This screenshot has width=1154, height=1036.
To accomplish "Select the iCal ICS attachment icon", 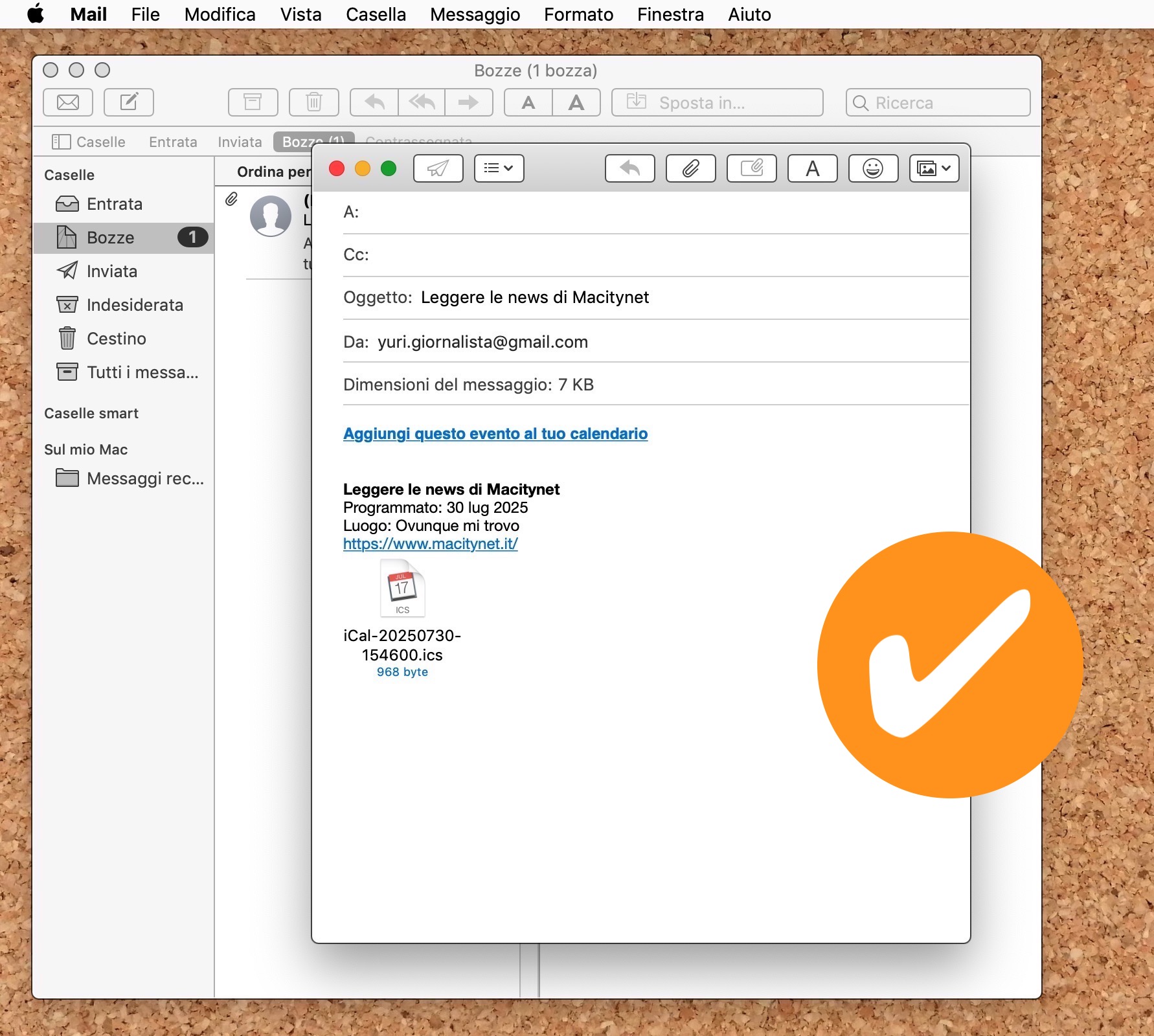I will (402, 588).
